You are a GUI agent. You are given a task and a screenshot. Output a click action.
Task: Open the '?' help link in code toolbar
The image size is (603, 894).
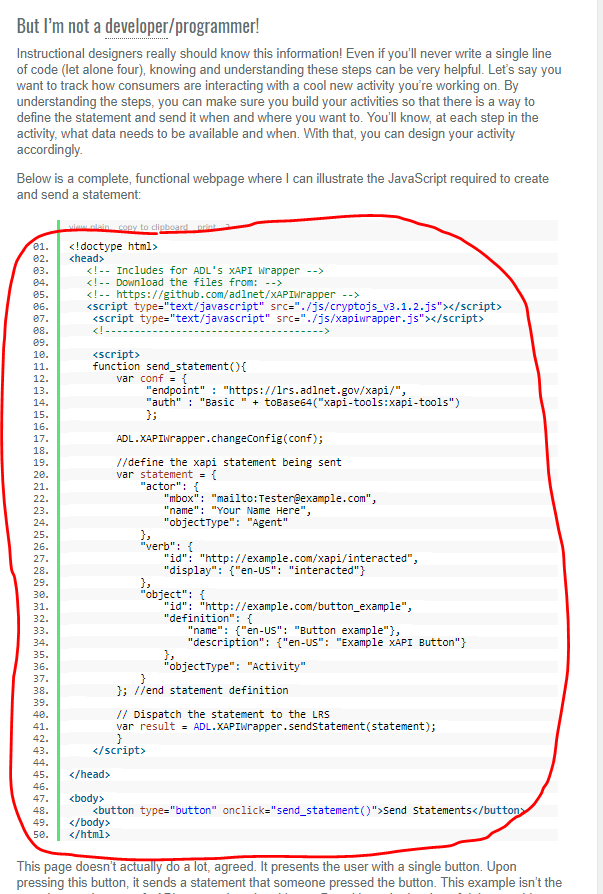tap(227, 227)
